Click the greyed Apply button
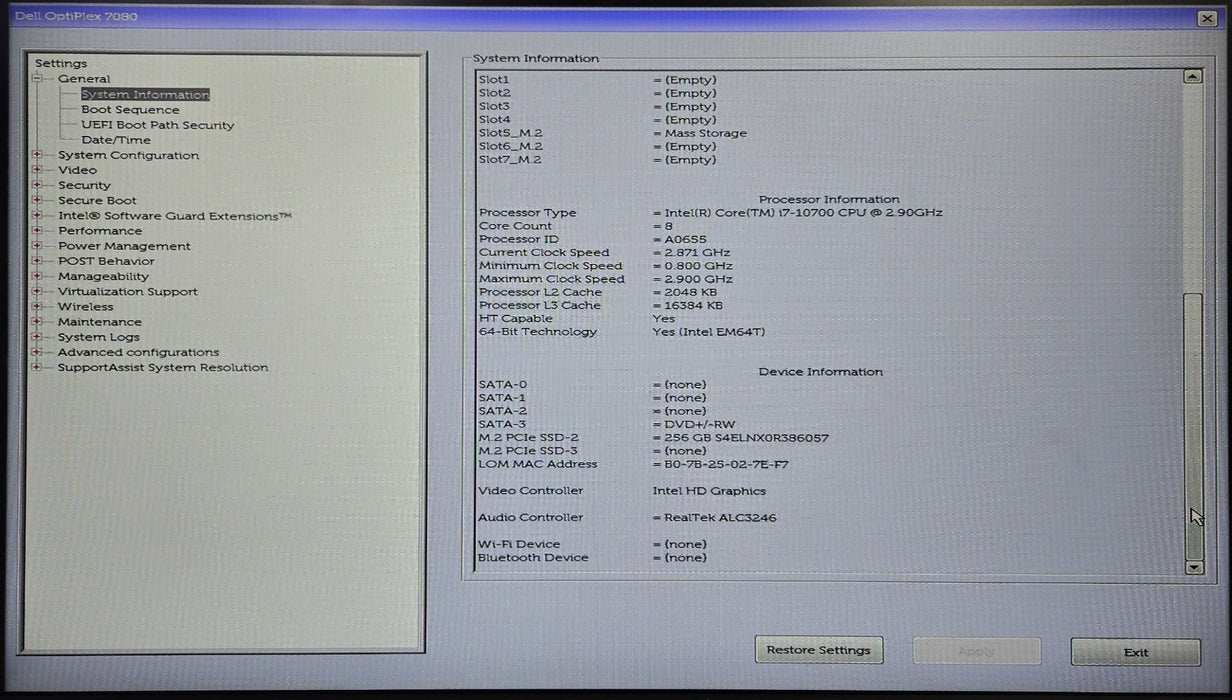1232x700 pixels. click(976, 651)
